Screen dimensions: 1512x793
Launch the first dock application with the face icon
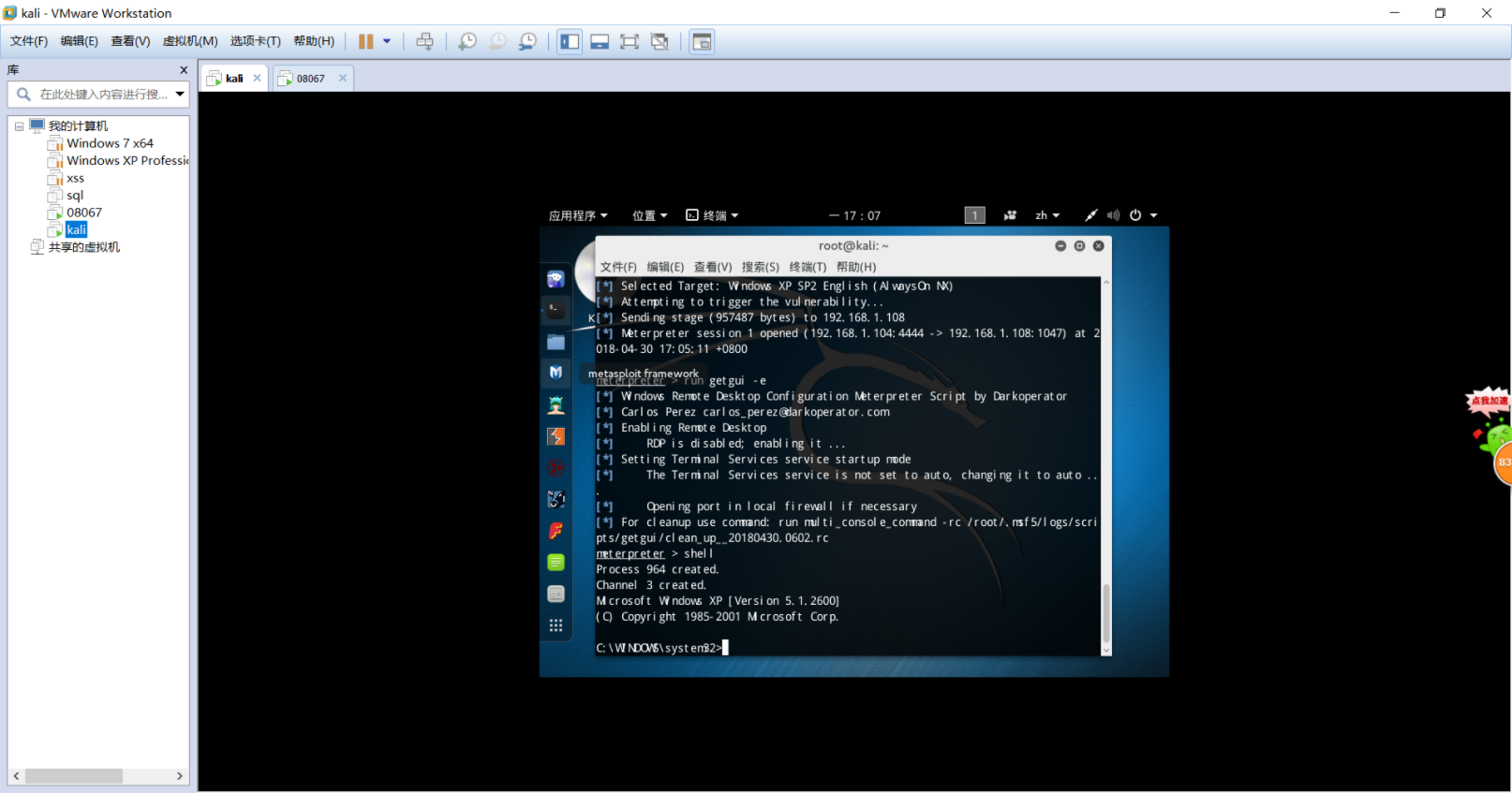(556, 279)
